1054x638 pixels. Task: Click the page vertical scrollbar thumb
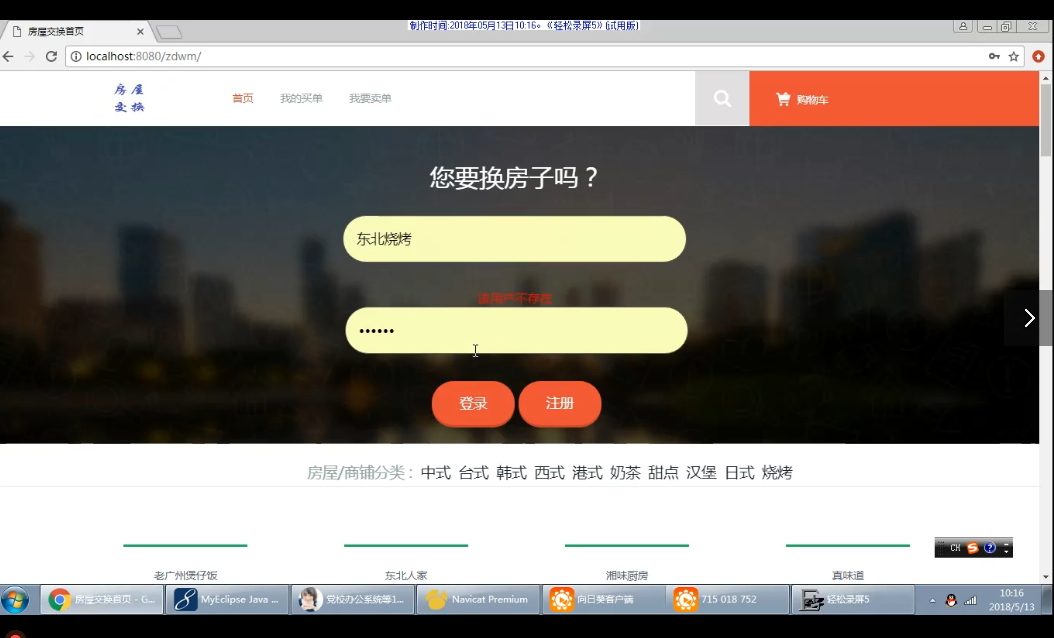pyautogui.click(x=1046, y=121)
